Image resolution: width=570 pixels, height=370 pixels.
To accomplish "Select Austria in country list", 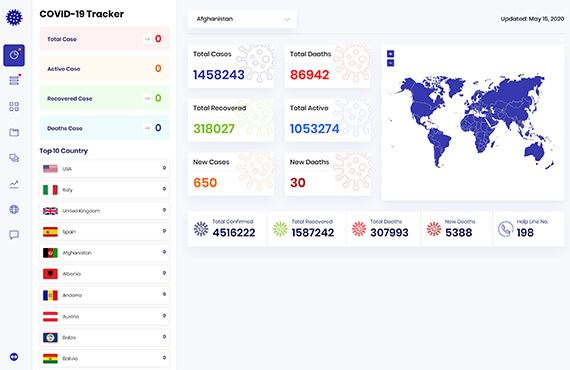I will [x=104, y=316].
